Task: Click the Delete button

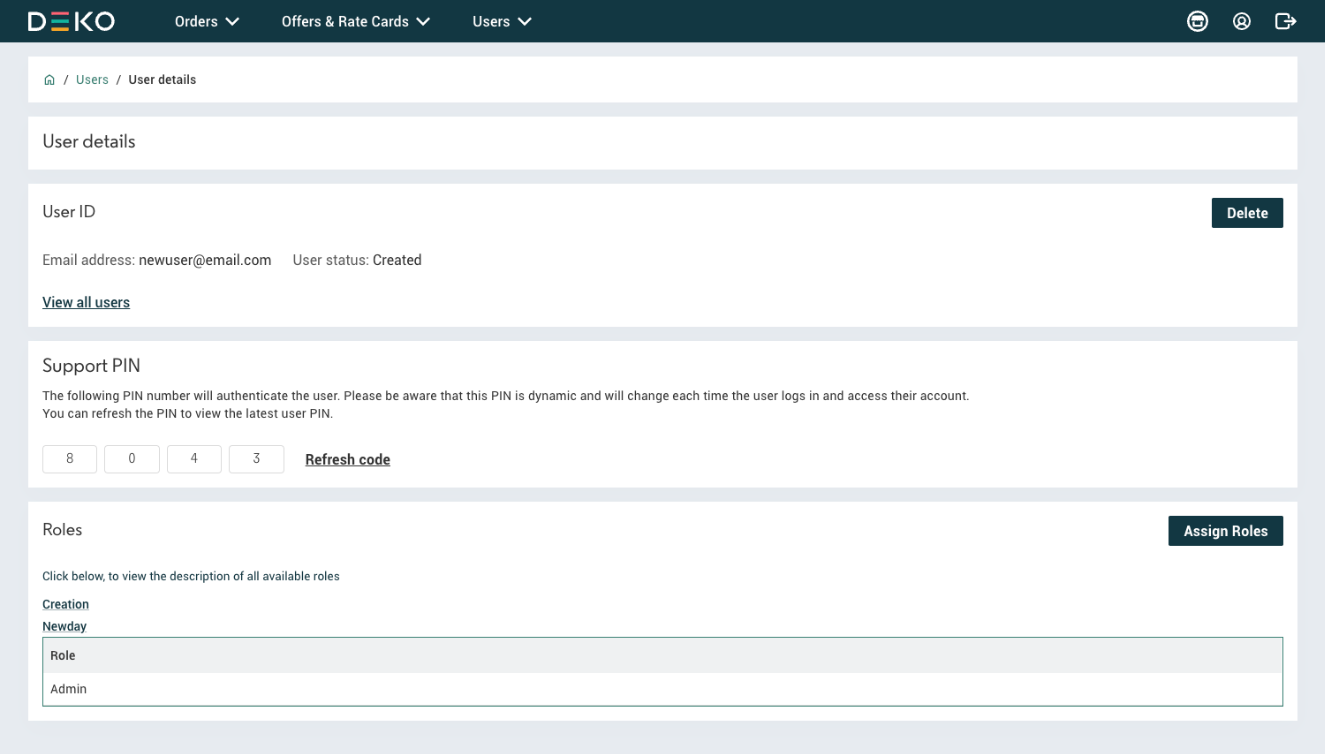Action: click(1247, 213)
